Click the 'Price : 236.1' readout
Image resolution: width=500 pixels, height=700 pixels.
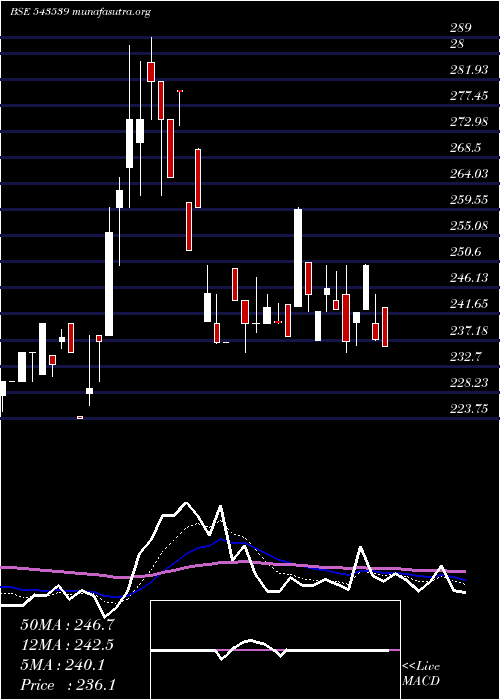tap(68, 685)
